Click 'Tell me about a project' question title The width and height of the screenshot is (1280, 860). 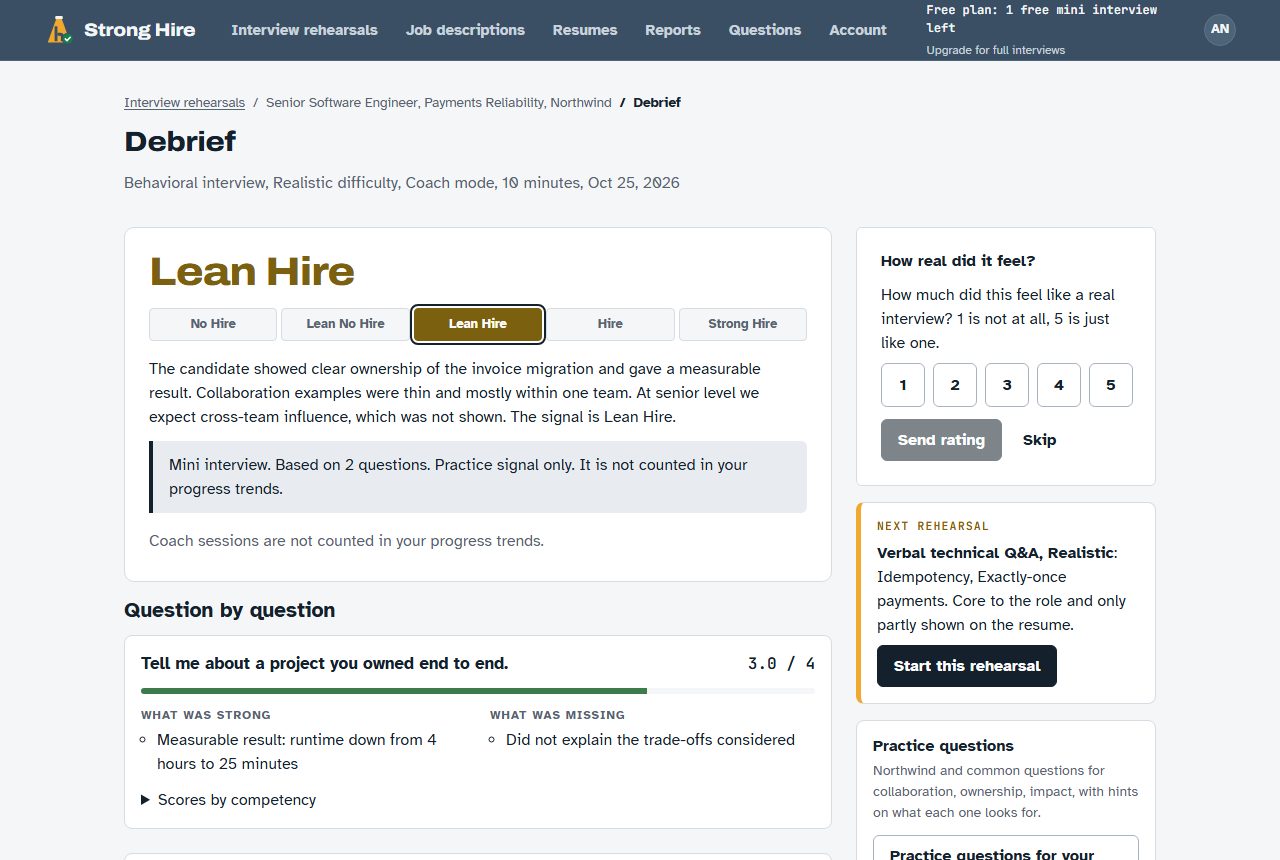coord(325,663)
